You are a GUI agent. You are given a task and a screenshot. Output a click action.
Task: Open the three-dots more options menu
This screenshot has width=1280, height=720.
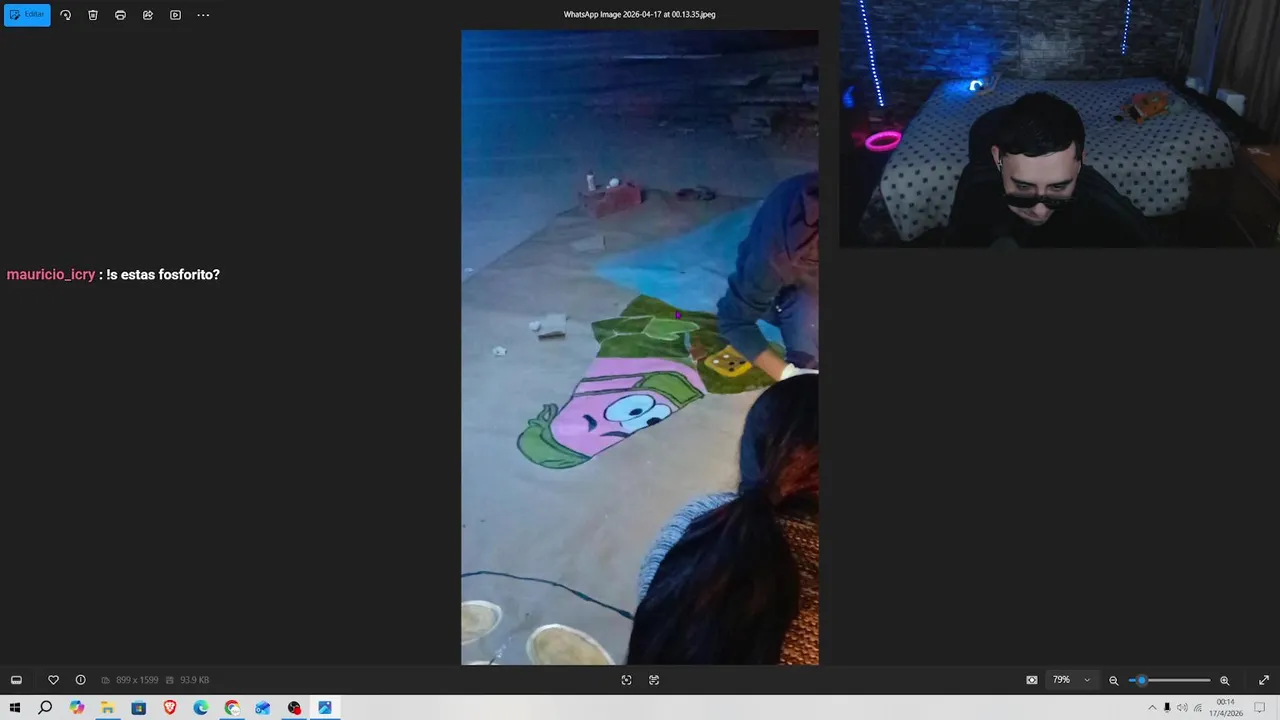coord(203,15)
